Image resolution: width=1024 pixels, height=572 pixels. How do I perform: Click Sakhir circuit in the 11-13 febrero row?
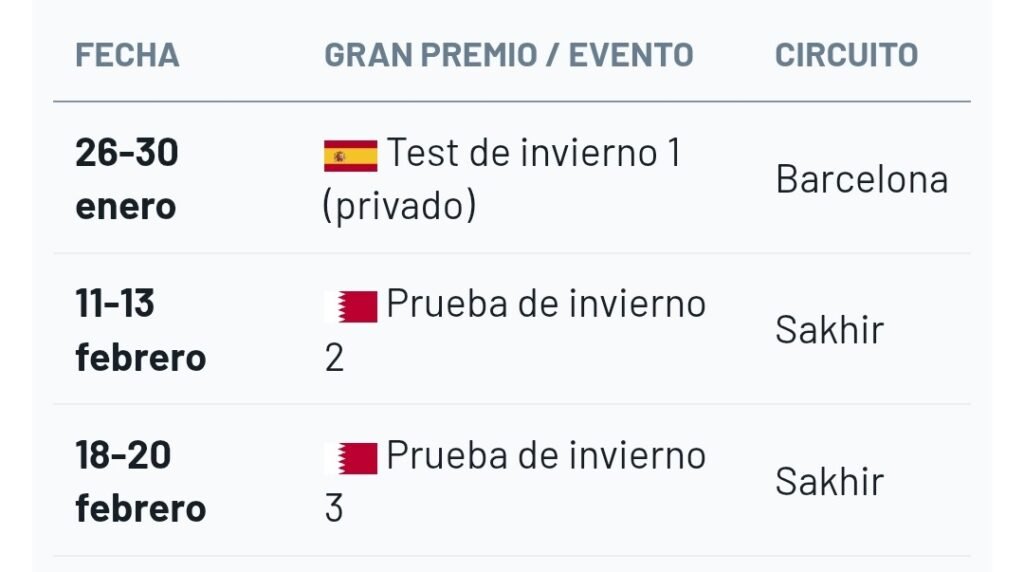pos(829,331)
